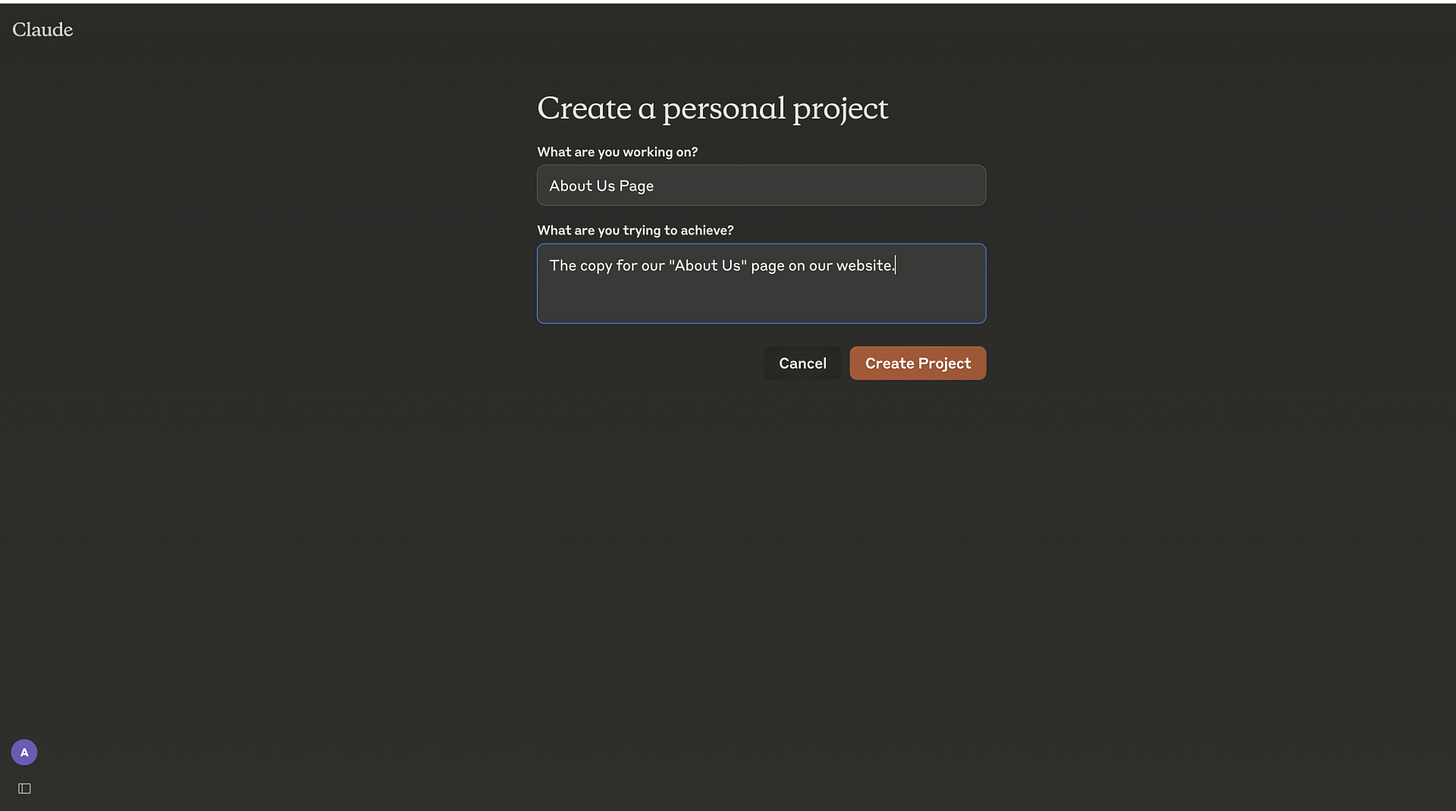Click the 'About Us Page' project name field
The height and width of the screenshot is (811, 1456).
[761, 185]
